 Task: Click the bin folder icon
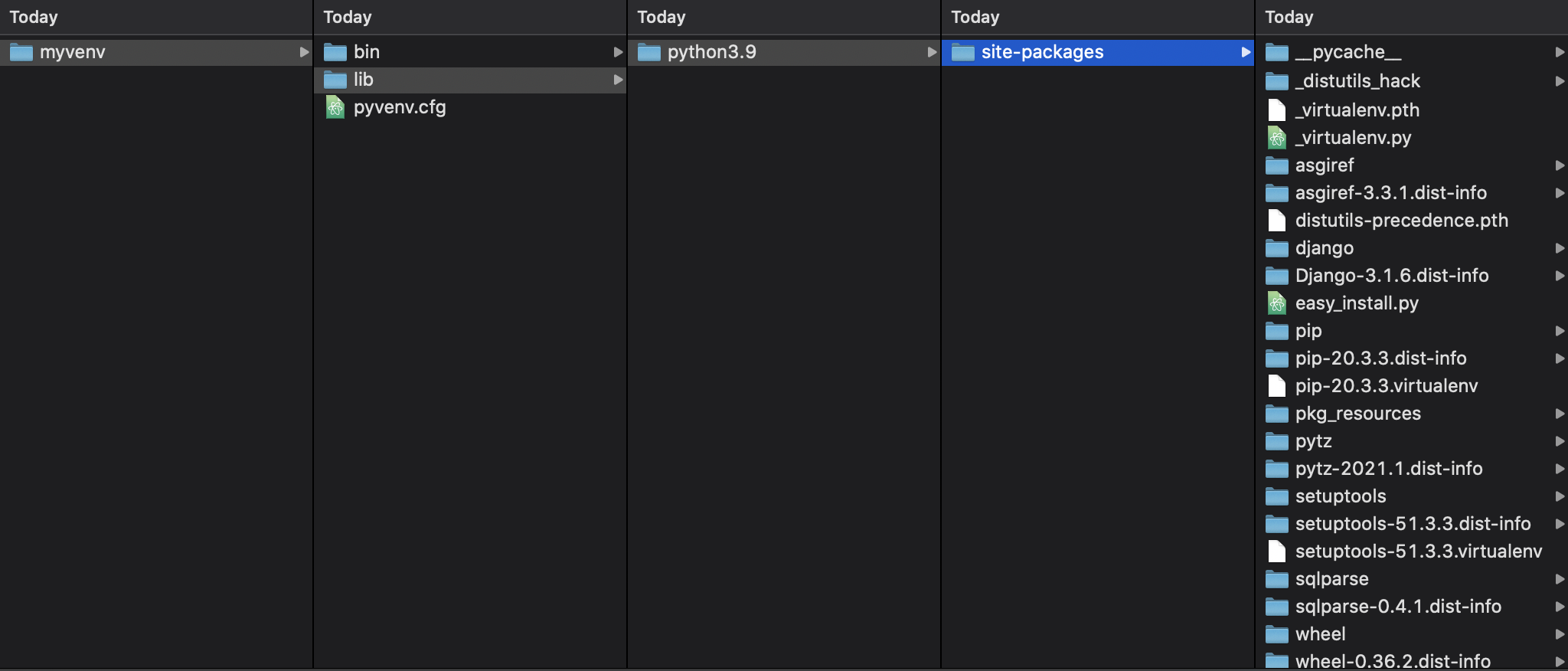(x=335, y=52)
